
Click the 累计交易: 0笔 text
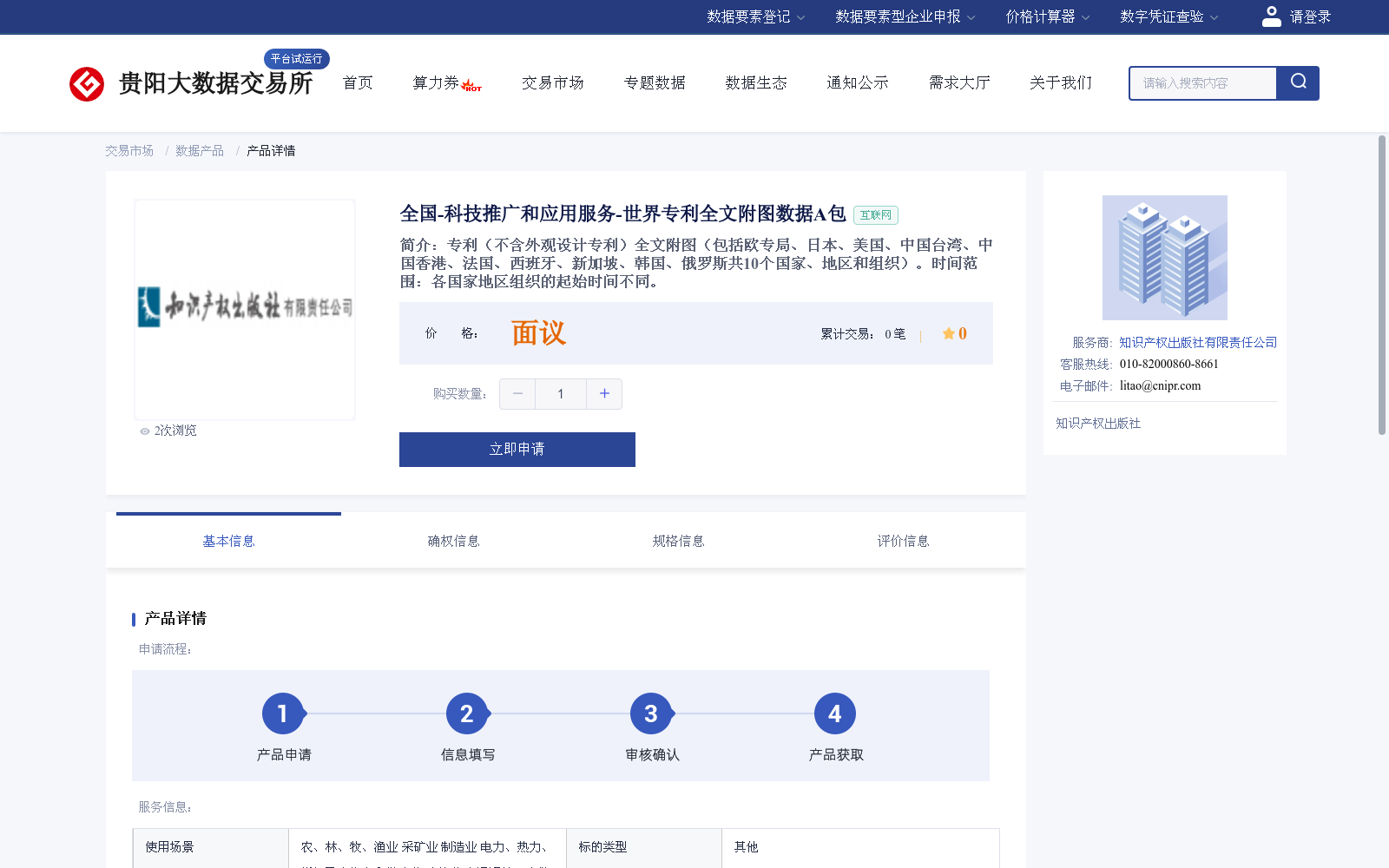click(x=863, y=334)
